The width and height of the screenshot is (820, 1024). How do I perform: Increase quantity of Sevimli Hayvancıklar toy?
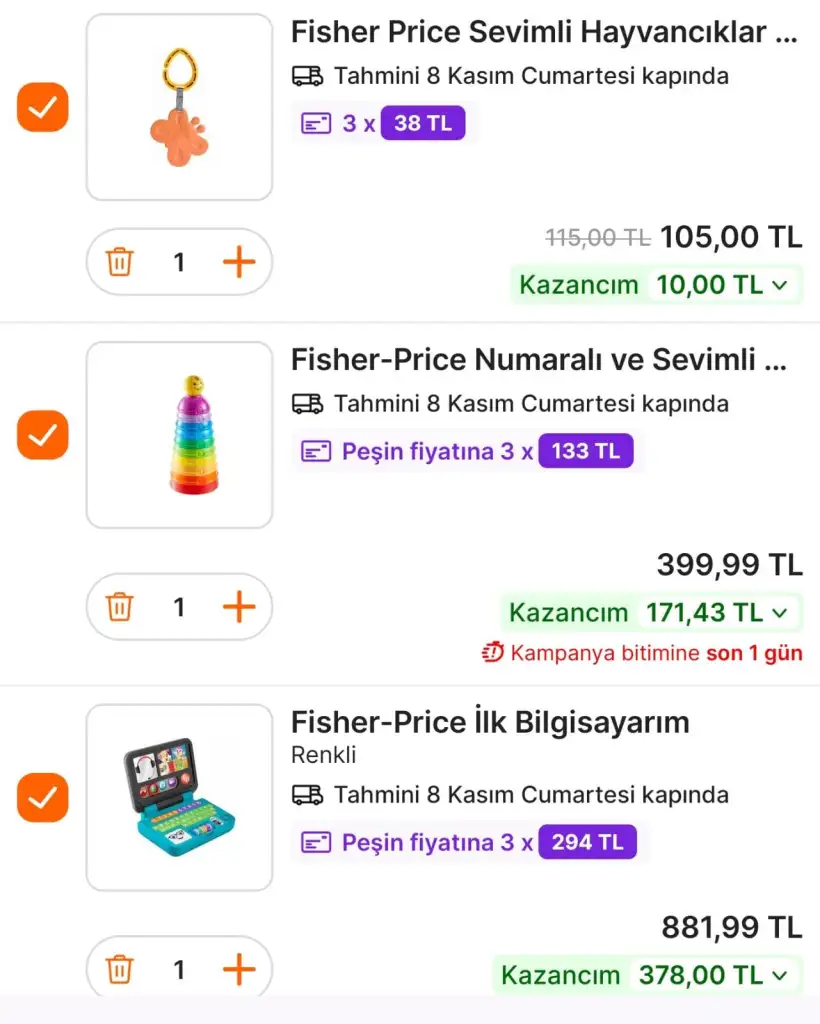238,263
